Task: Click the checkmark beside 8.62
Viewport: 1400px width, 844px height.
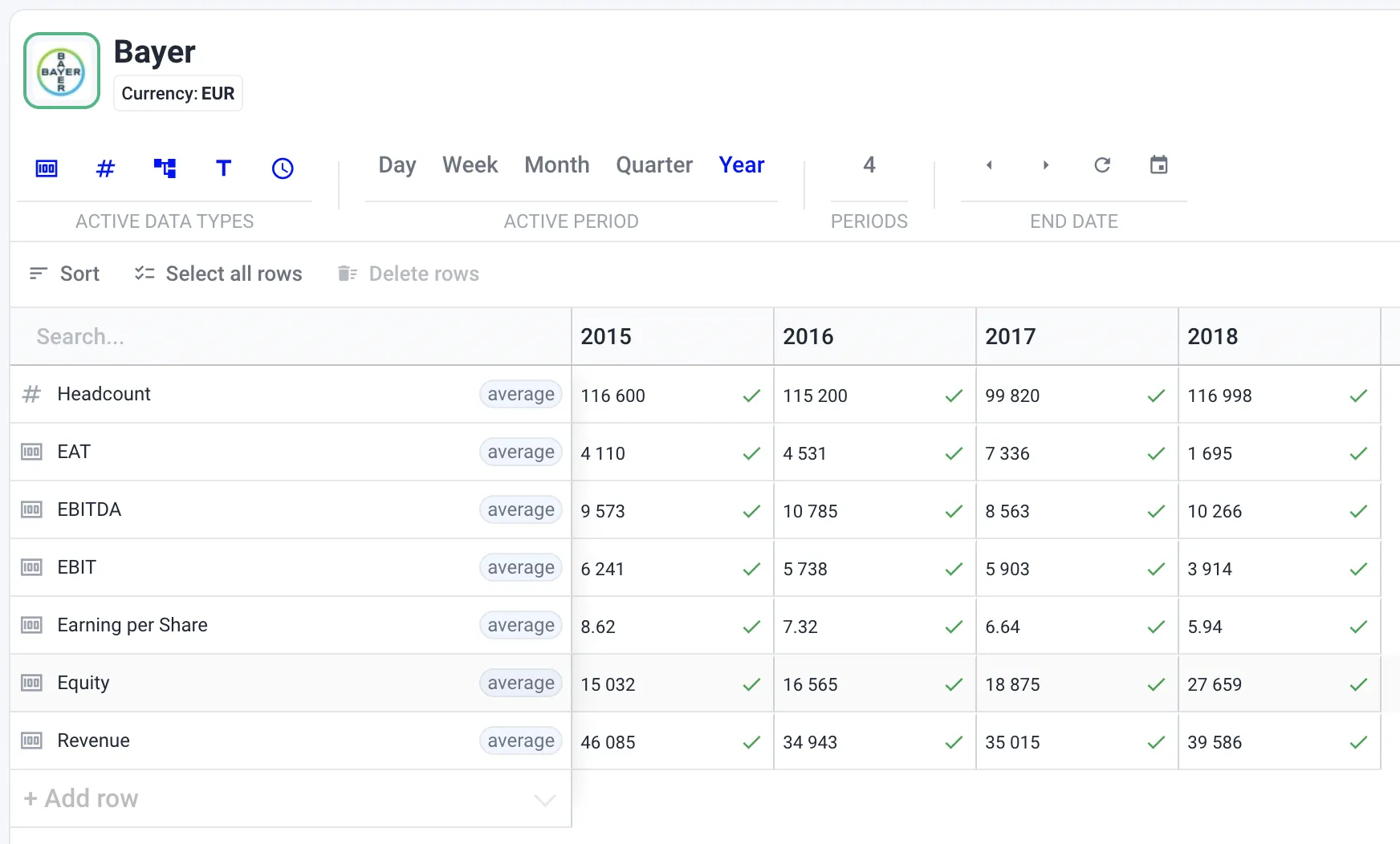Action: click(x=751, y=627)
